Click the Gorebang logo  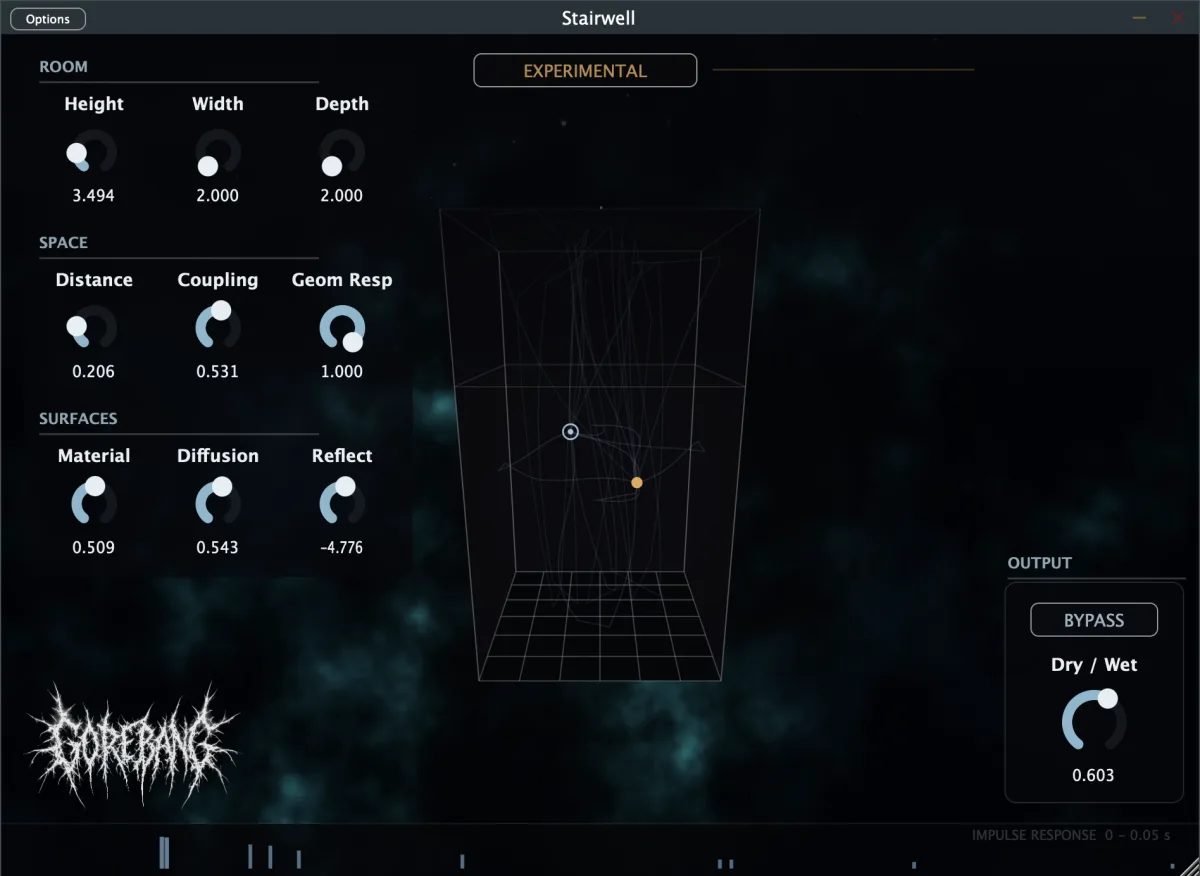(x=133, y=743)
